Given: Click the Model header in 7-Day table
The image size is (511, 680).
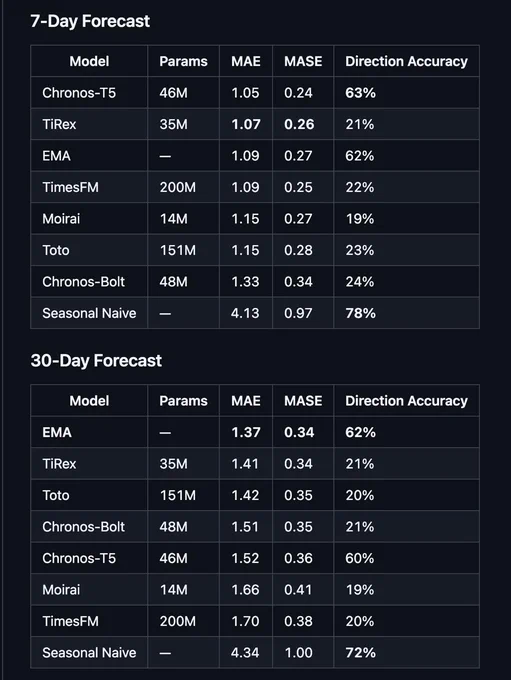Looking at the screenshot, I should point(89,61).
